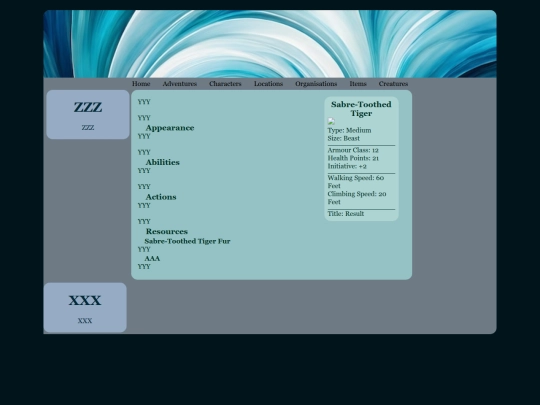Navigate to Locations
The image size is (540, 405).
pyautogui.click(x=268, y=84)
